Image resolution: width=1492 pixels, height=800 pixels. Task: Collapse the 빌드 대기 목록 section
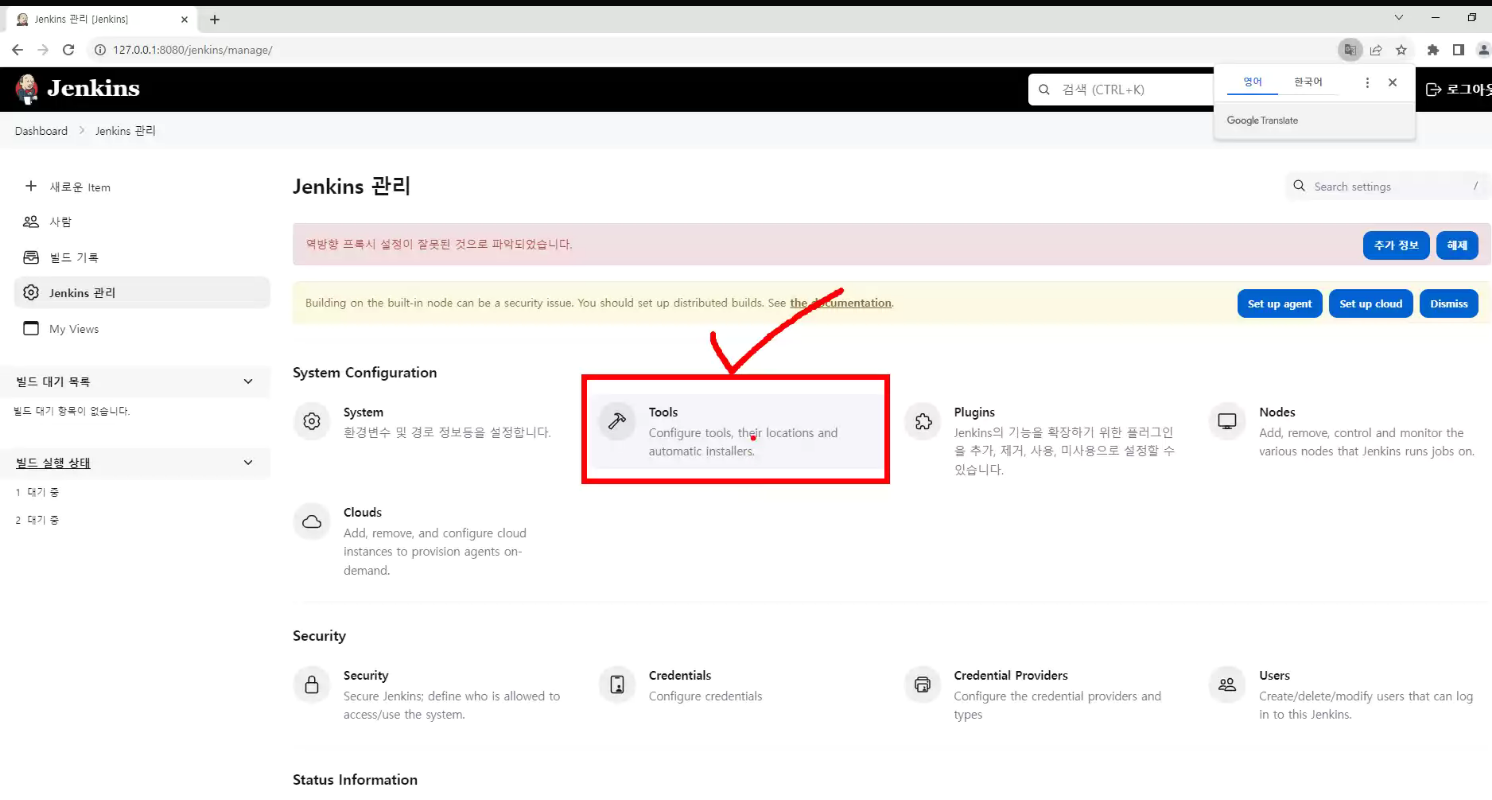249,381
